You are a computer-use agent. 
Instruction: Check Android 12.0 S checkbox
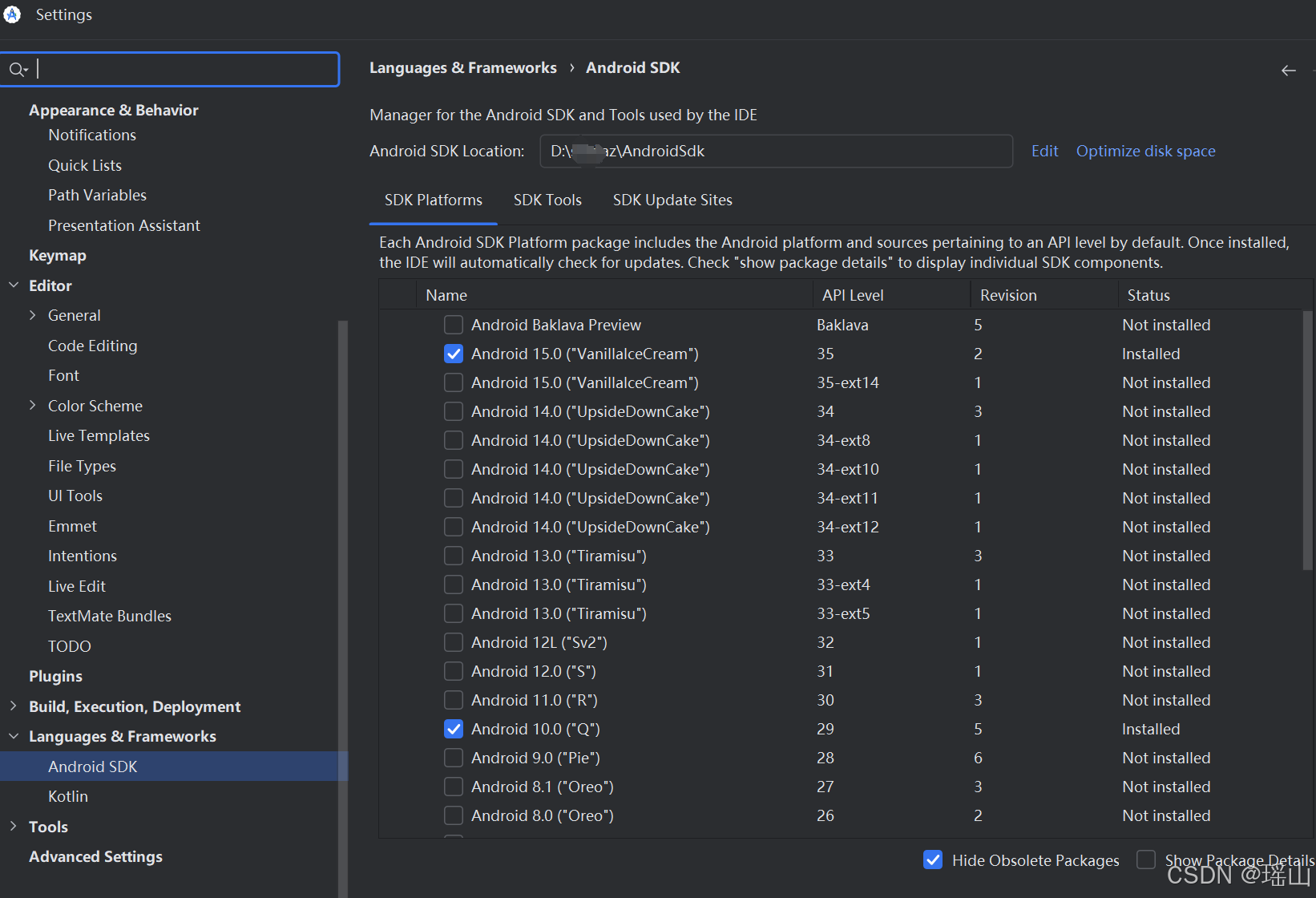coord(454,671)
